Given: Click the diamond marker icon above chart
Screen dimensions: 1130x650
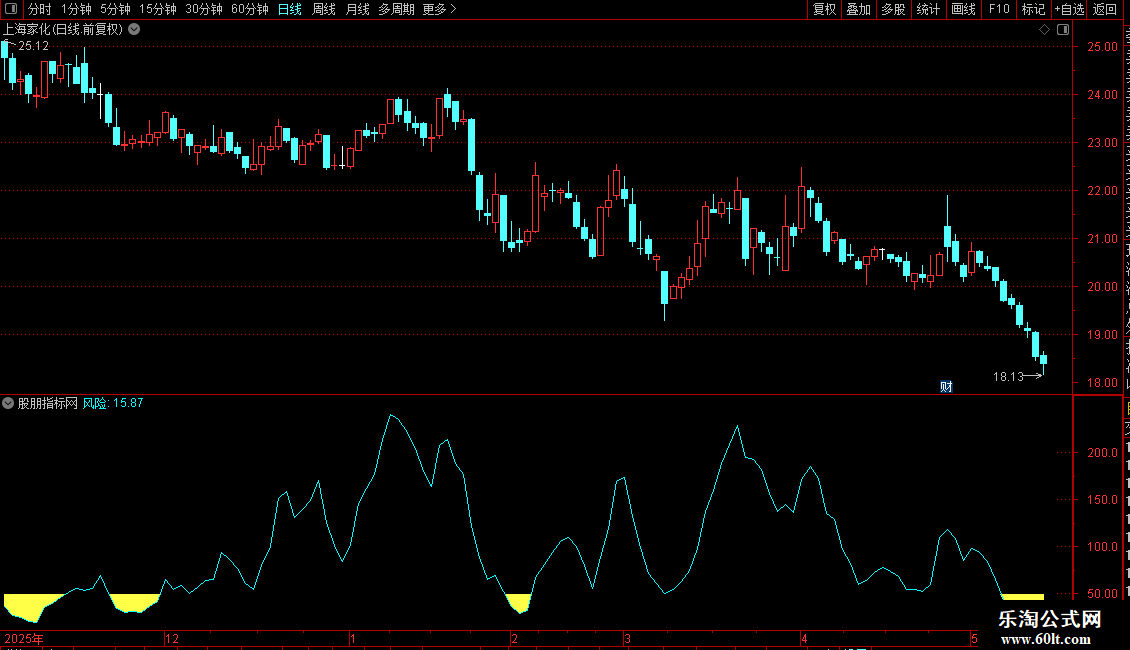Looking at the screenshot, I should pyautogui.click(x=1044, y=30).
